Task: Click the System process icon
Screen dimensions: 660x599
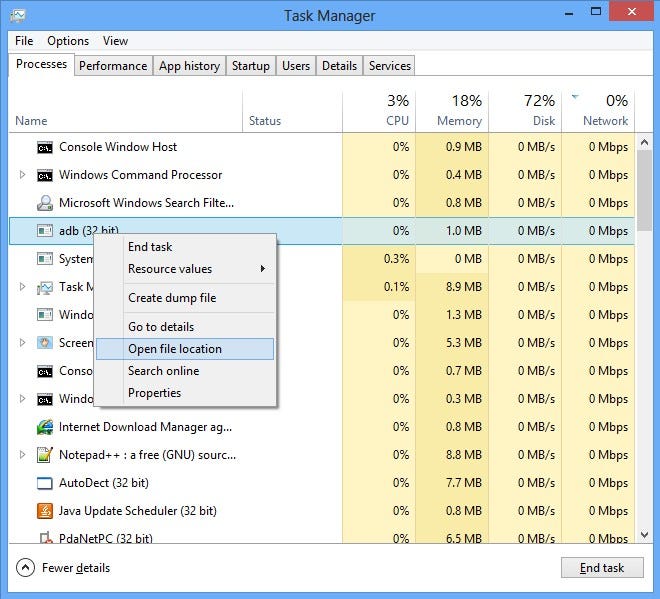Action: [x=45, y=258]
